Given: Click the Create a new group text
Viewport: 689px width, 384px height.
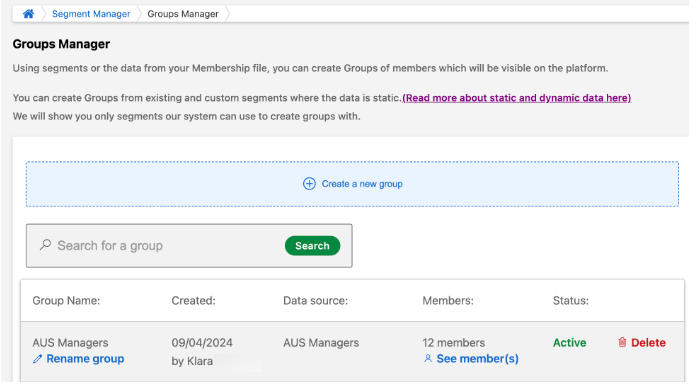Looking at the screenshot, I should (362, 184).
